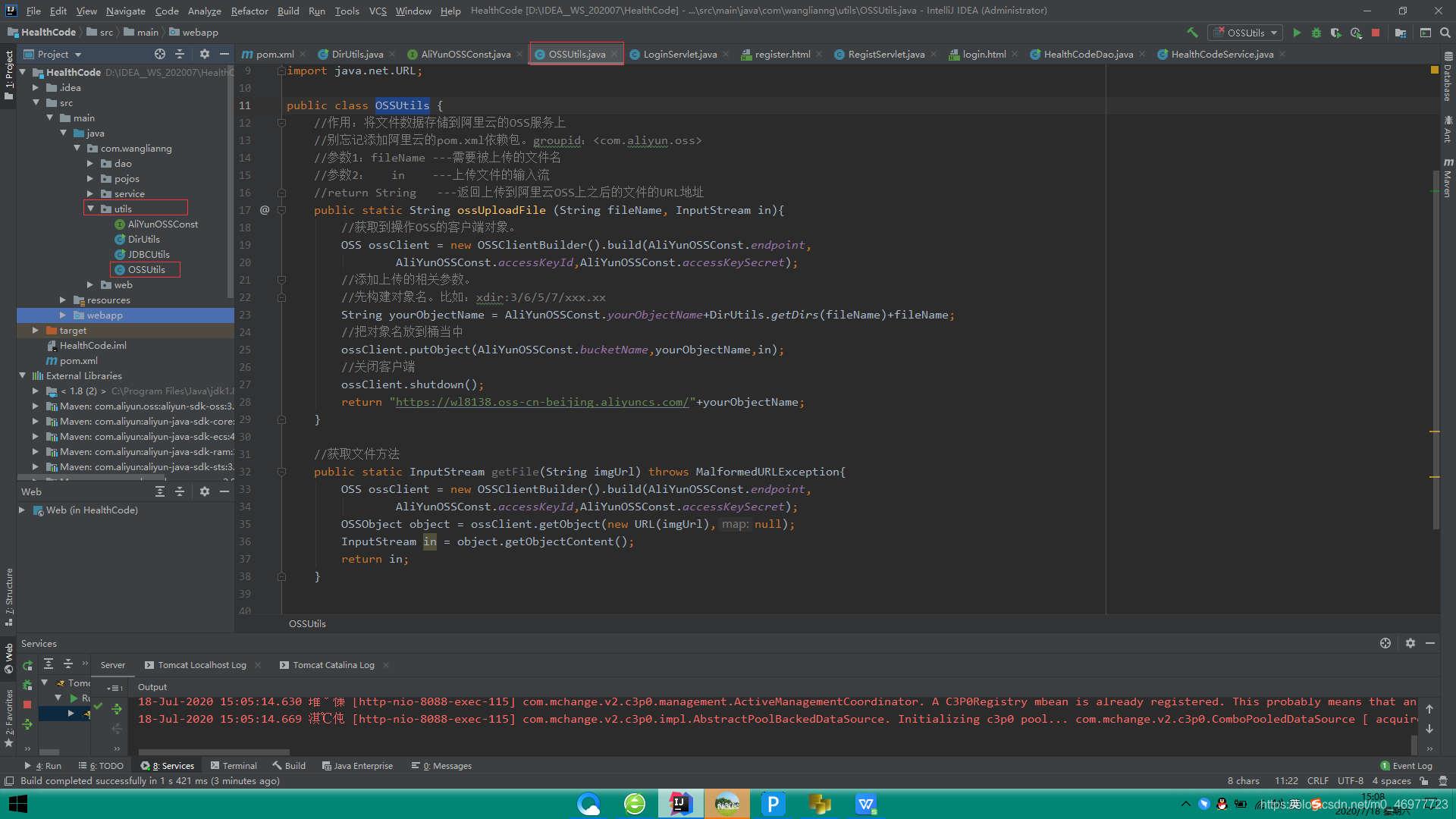
Task: Hide the Project panel with the minus icon
Action: pos(224,54)
